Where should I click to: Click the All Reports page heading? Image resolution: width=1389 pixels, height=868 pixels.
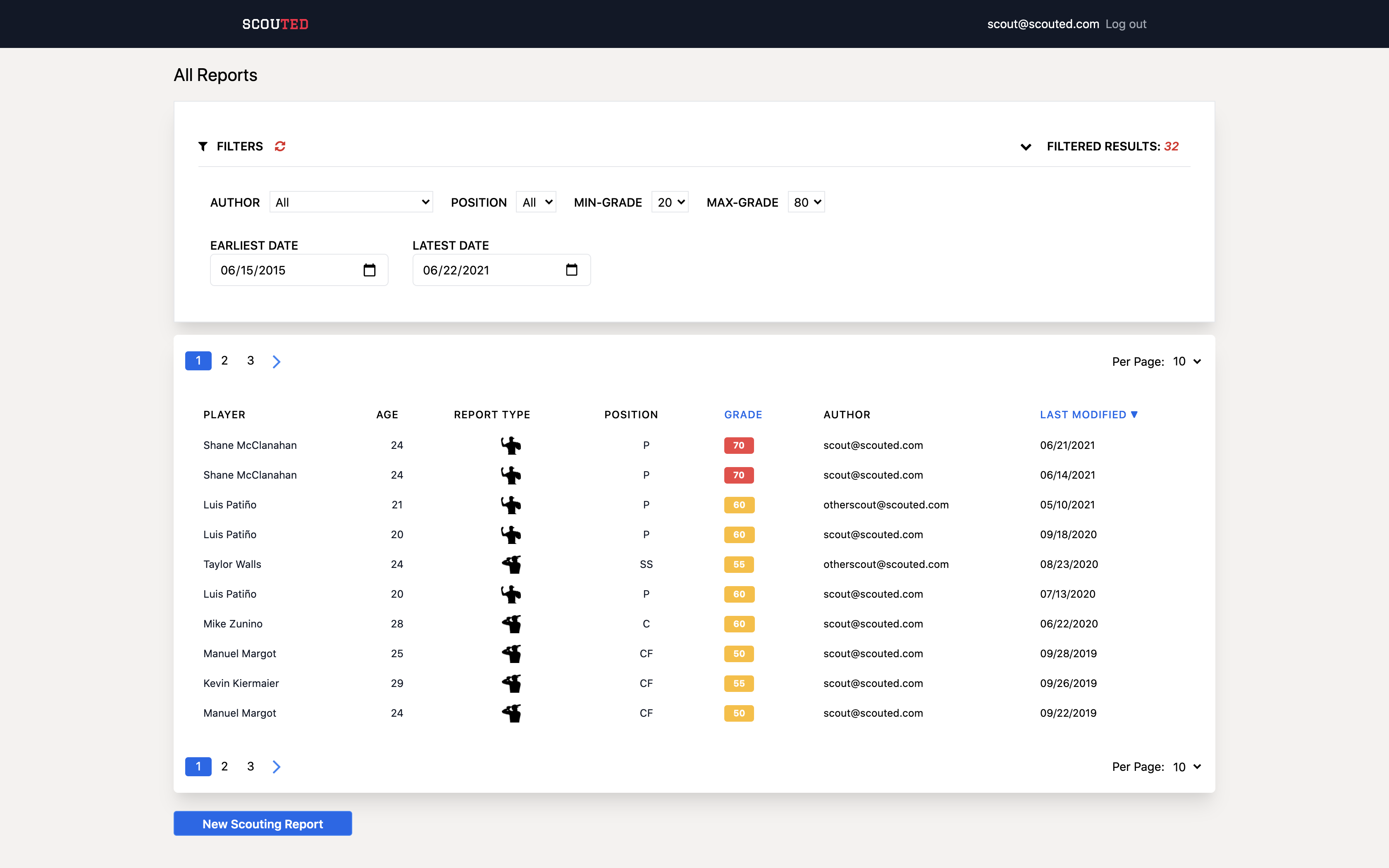tap(215, 75)
